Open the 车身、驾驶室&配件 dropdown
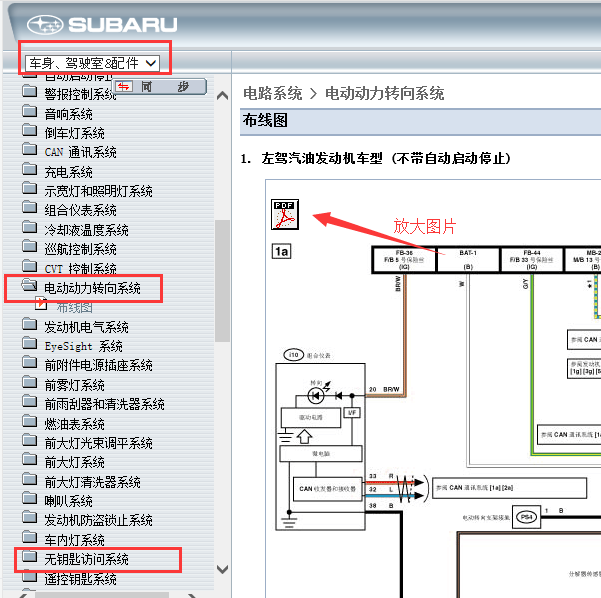Screen dimensions: 601x598 tap(92, 63)
